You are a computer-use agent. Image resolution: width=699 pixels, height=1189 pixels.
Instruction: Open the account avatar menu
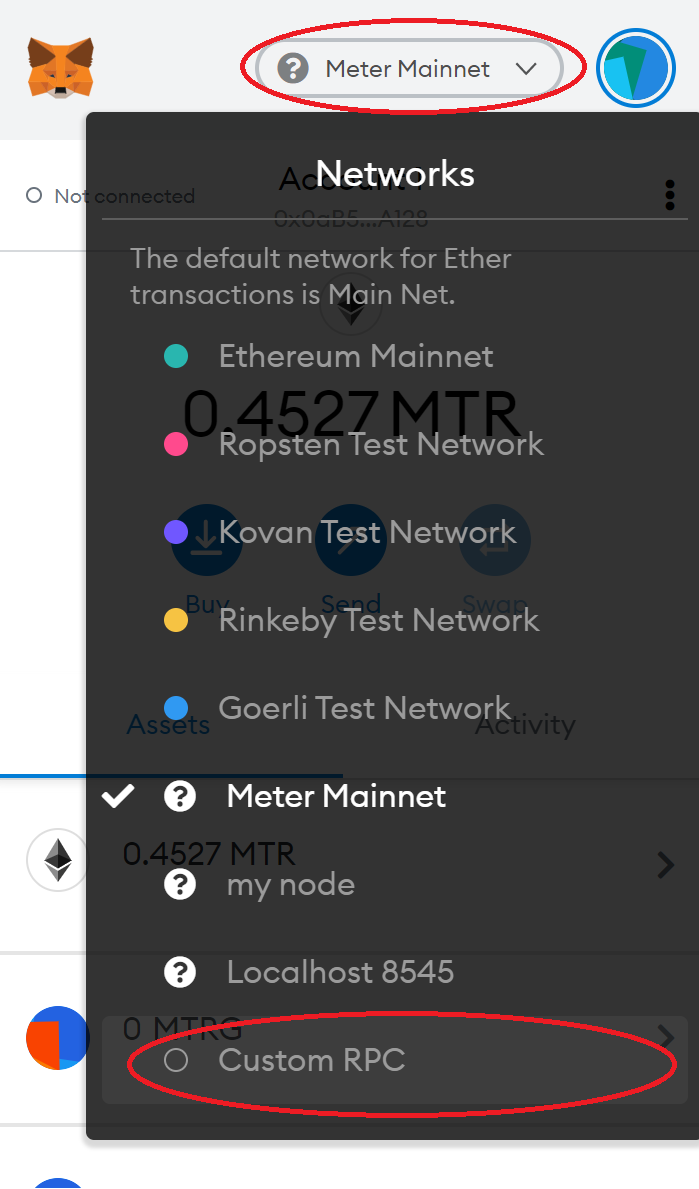tap(635, 68)
